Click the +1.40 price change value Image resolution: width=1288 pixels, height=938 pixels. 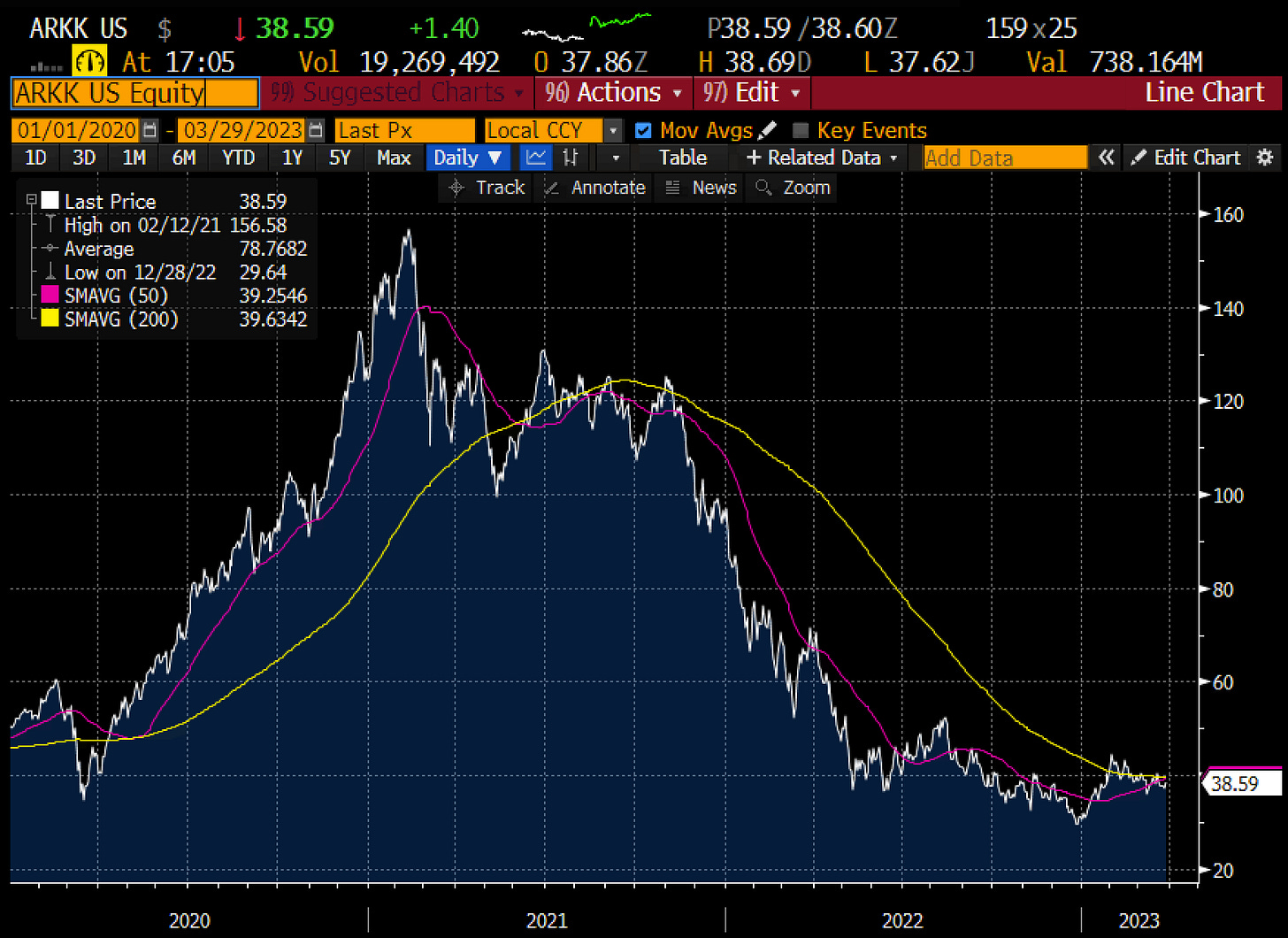coord(444,27)
